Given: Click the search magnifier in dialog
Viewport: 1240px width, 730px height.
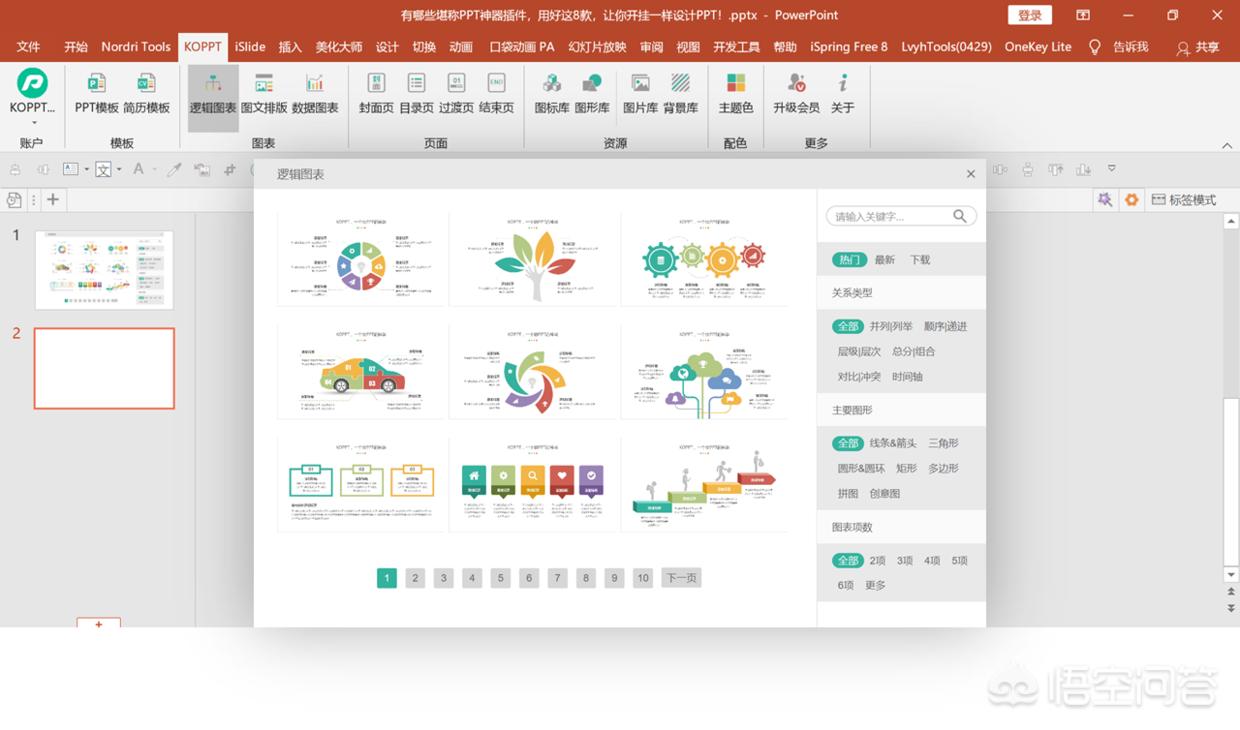Looking at the screenshot, I should tap(959, 216).
